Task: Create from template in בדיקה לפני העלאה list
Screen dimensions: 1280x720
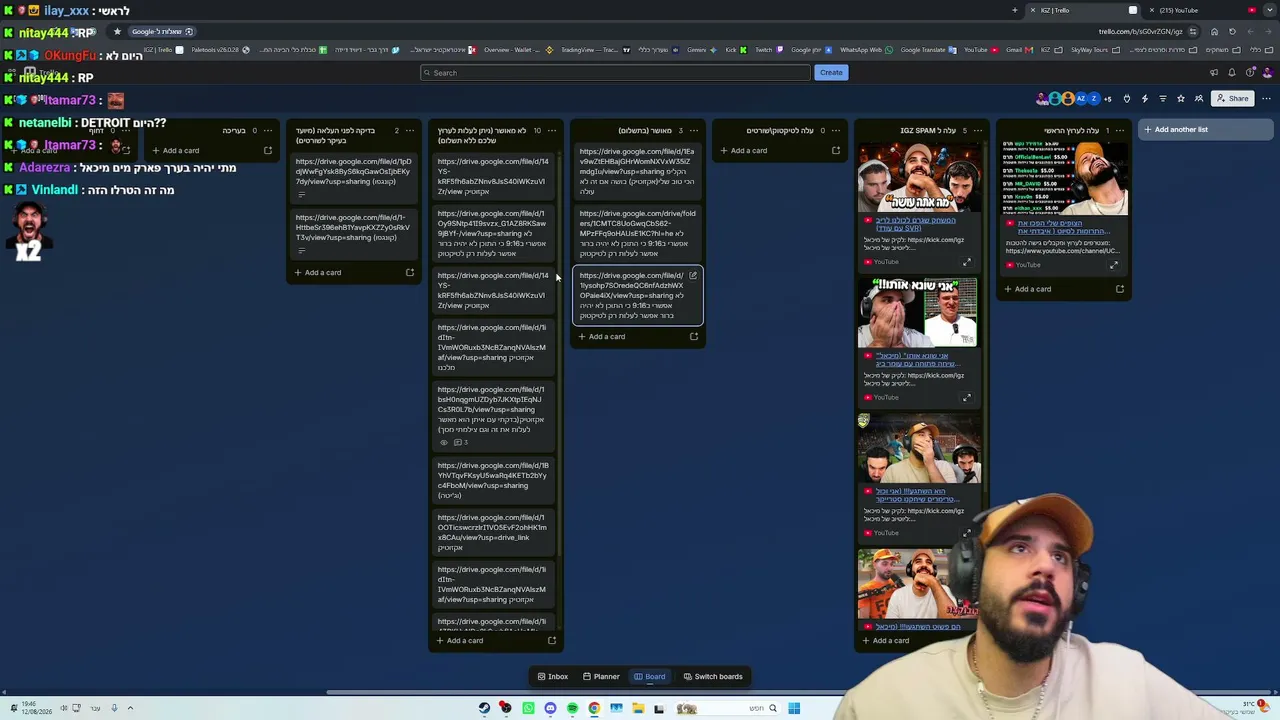Action: (x=410, y=273)
